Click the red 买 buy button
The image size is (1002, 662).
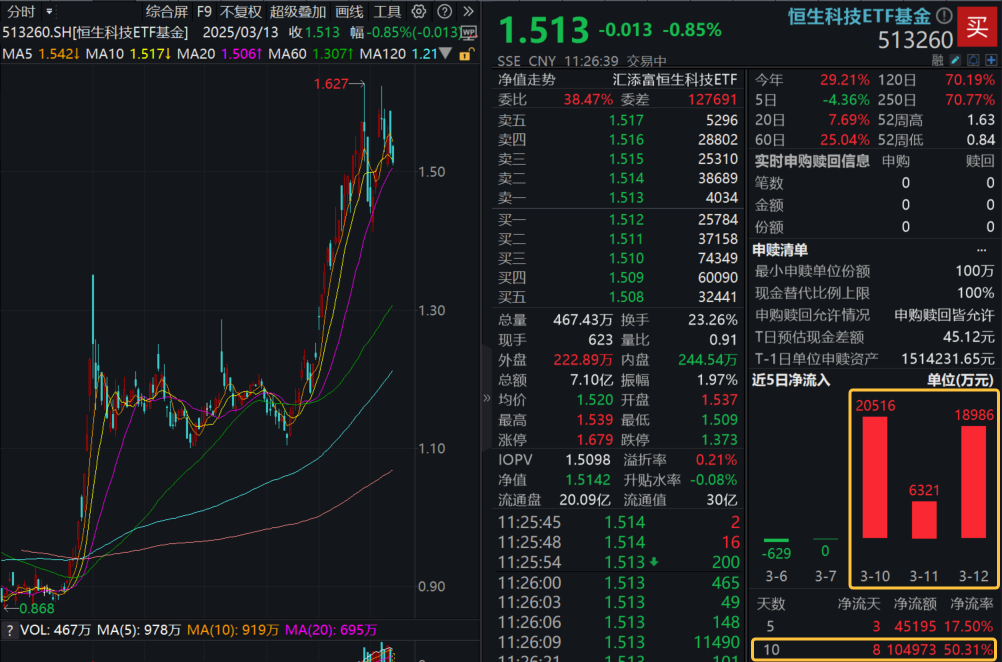click(x=977, y=29)
